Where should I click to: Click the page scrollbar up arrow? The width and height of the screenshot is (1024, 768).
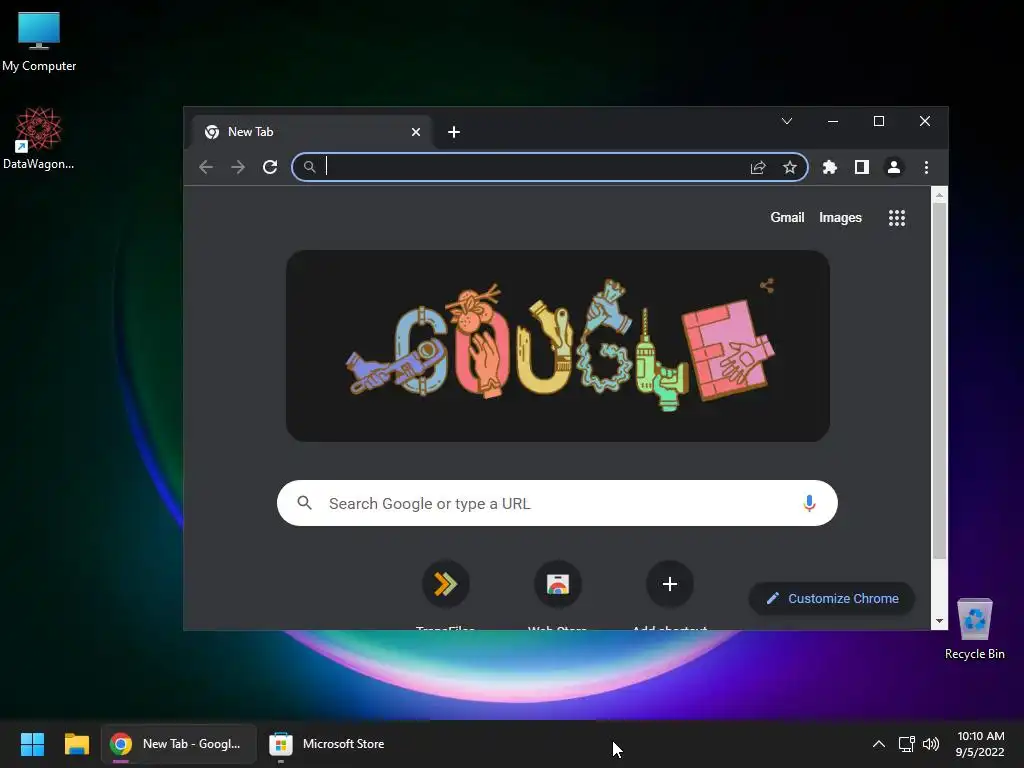pos(939,195)
